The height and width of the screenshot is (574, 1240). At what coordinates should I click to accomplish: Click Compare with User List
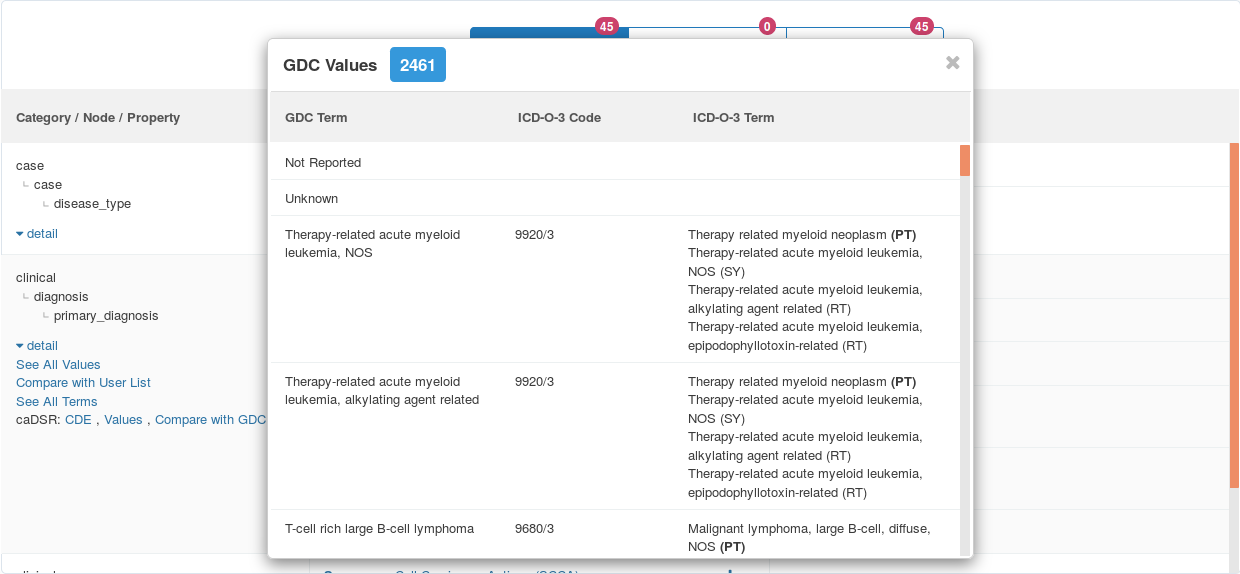(83, 383)
